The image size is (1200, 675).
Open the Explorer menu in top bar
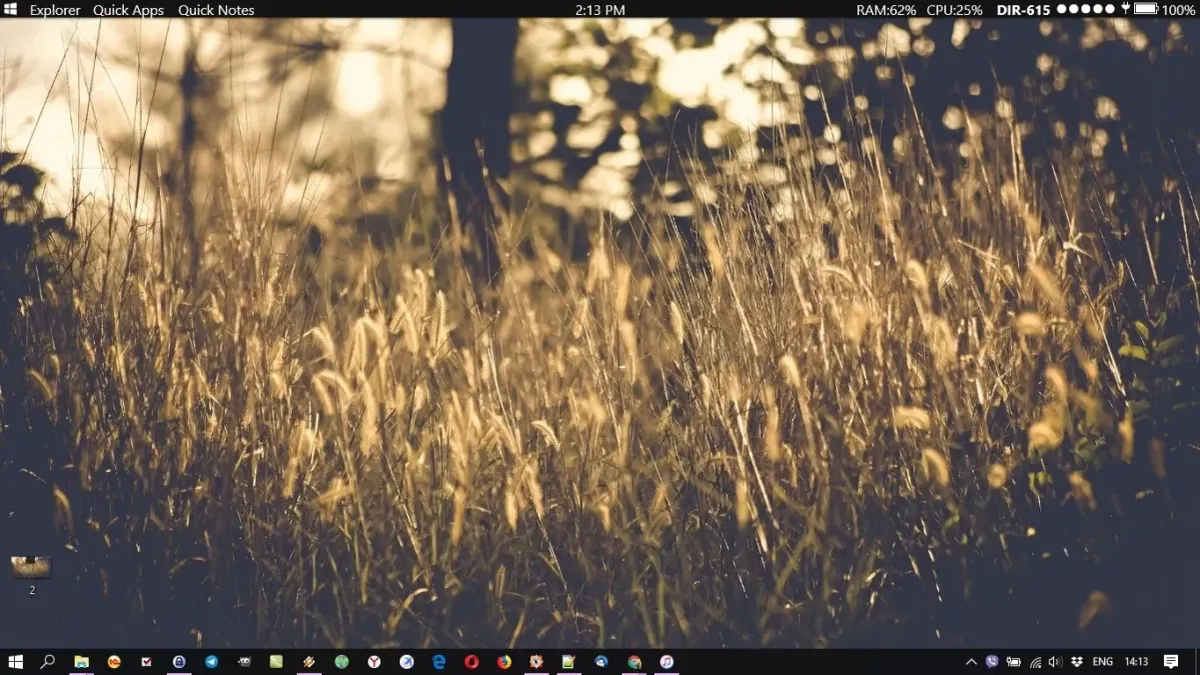(x=55, y=10)
